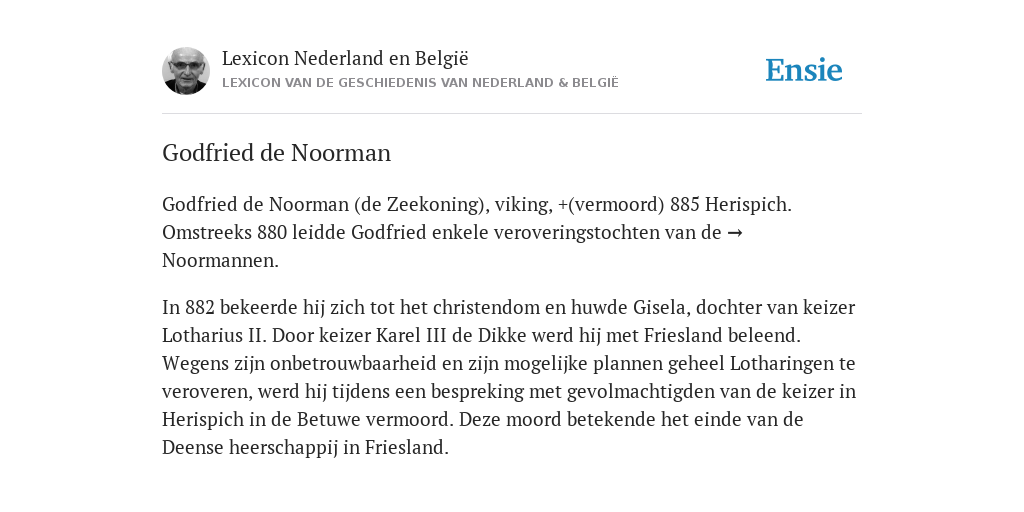
Task: Open the Ensie logo link
Action: tap(803, 71)
